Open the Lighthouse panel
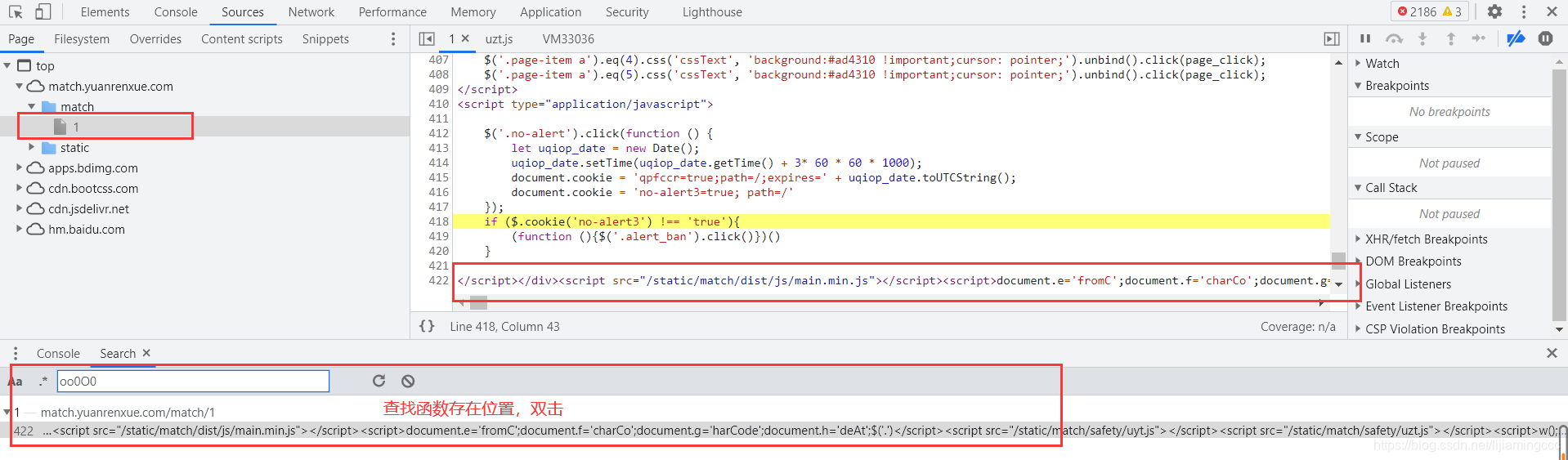This screenshot has height=460, width=1568. [712, 11]
